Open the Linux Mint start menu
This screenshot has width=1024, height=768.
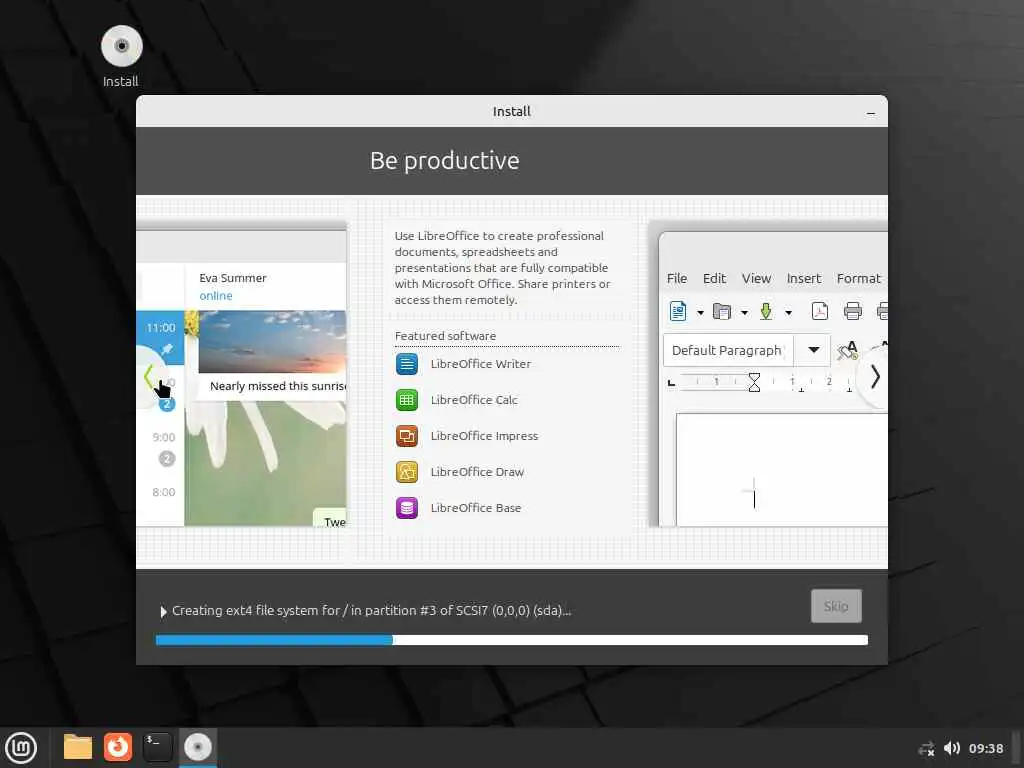(22, 748)
